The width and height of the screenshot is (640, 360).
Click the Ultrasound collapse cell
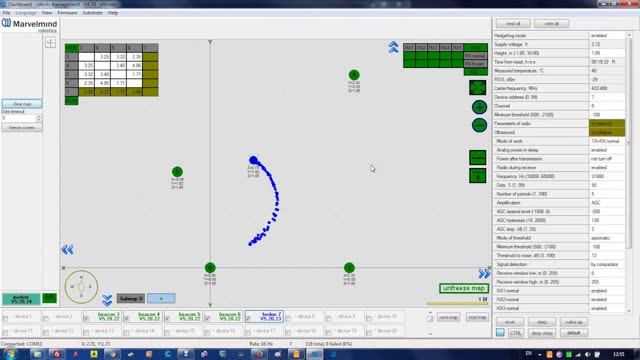pos(607,132)
